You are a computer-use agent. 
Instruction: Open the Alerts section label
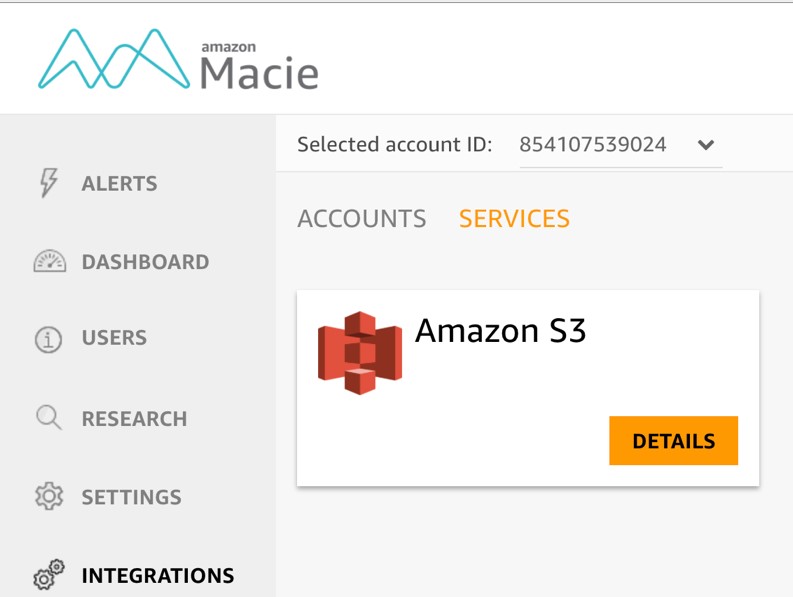click(x=119, y=183)
